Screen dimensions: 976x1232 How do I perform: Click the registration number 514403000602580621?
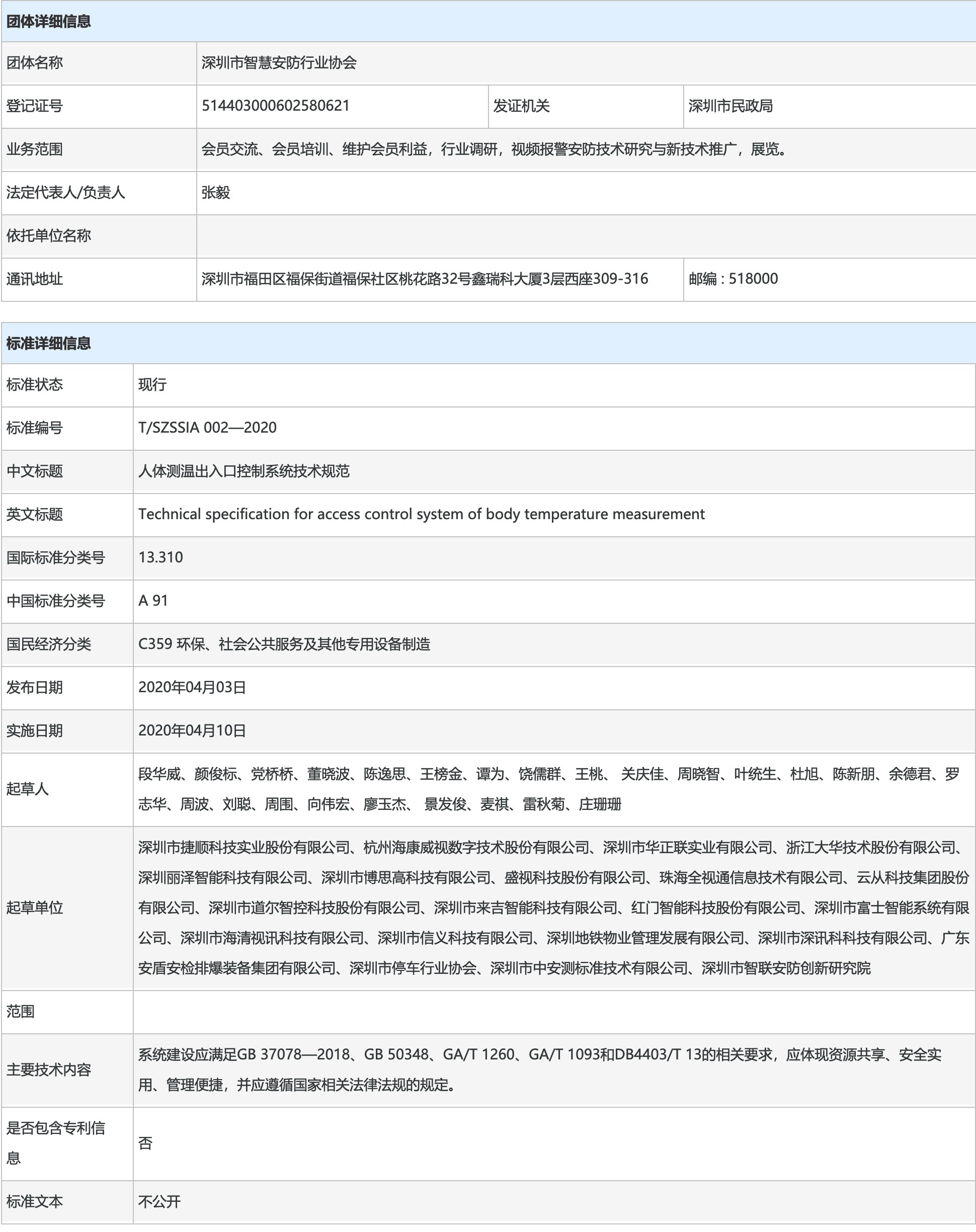pos(275,106)
